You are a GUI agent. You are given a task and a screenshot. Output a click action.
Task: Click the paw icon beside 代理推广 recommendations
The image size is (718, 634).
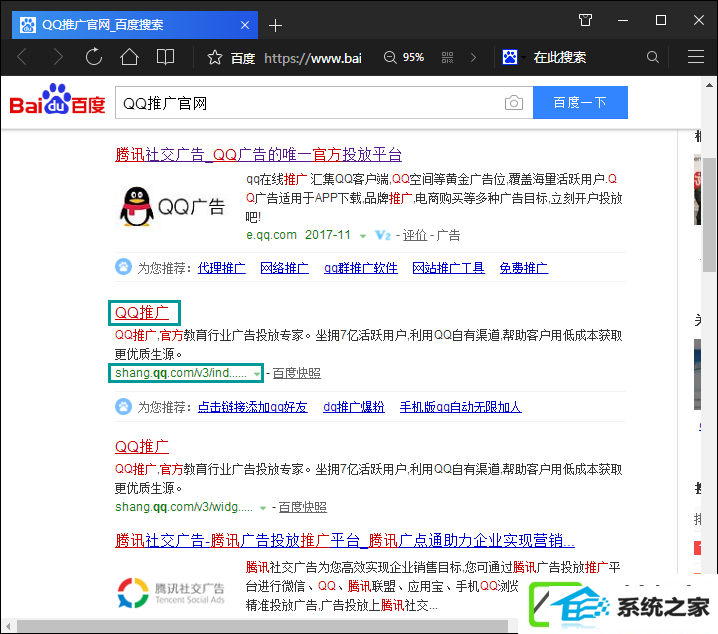pyautogui.click(x=123, y=267)
